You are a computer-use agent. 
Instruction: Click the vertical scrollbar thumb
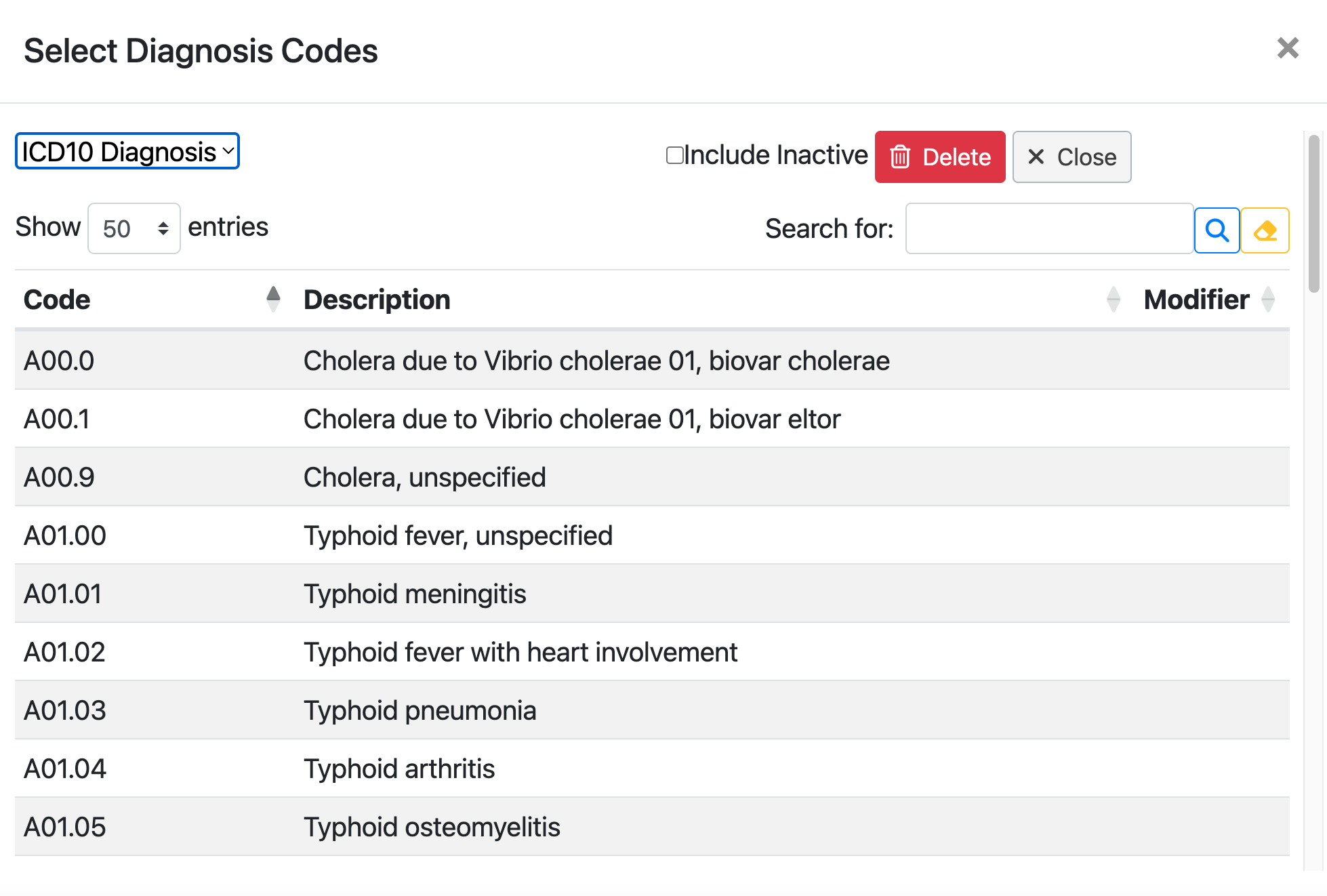(x=1313, y=213)
